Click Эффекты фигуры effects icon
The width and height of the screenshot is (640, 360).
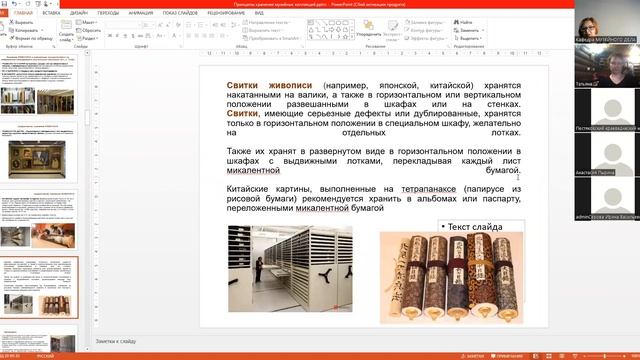click(408, 38)
